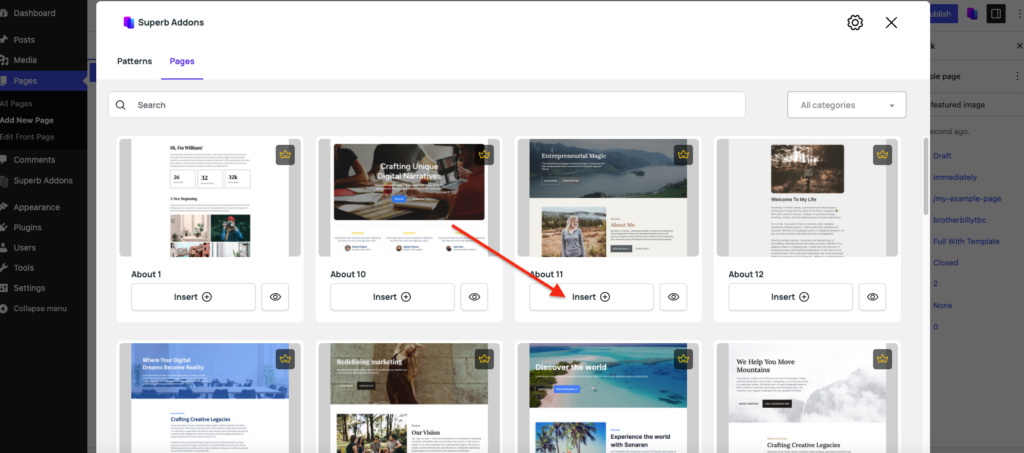1024x453 pixels.
Task: Insert the About 12 page
Action: tap(790, 297)
